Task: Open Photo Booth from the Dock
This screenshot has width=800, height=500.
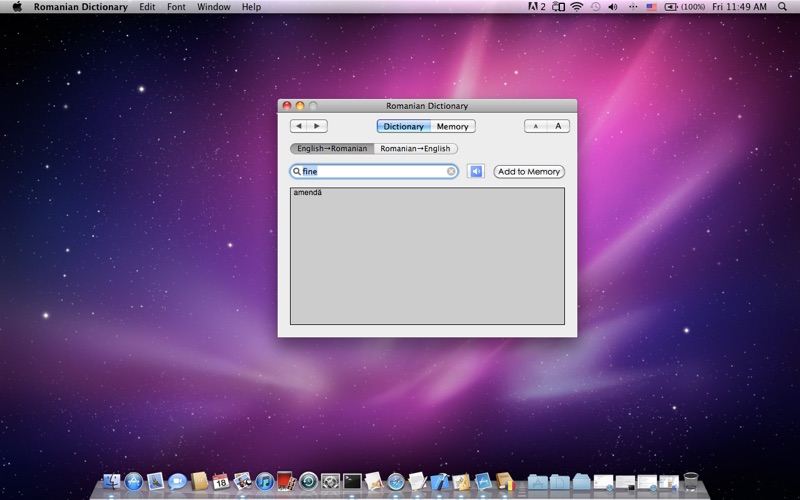Action: pyautogui.click(x=287, y=481)
